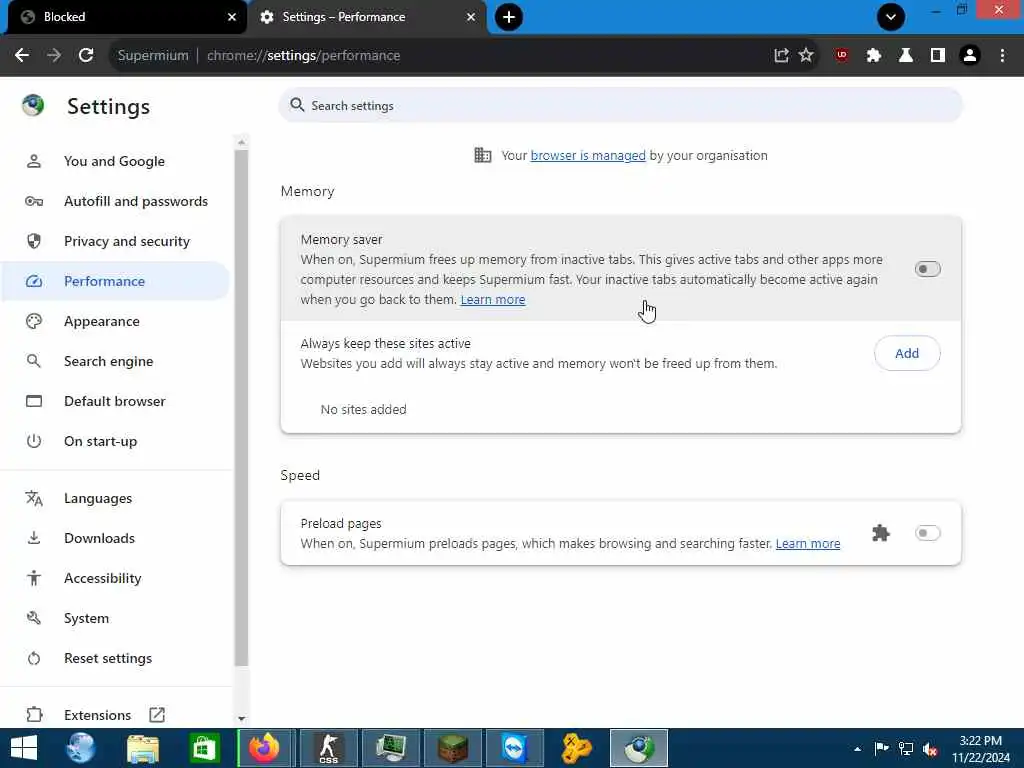Open the profile avatar menu
The width and height of the screenshot is (1024, 768).
click(x=970, y=56)
